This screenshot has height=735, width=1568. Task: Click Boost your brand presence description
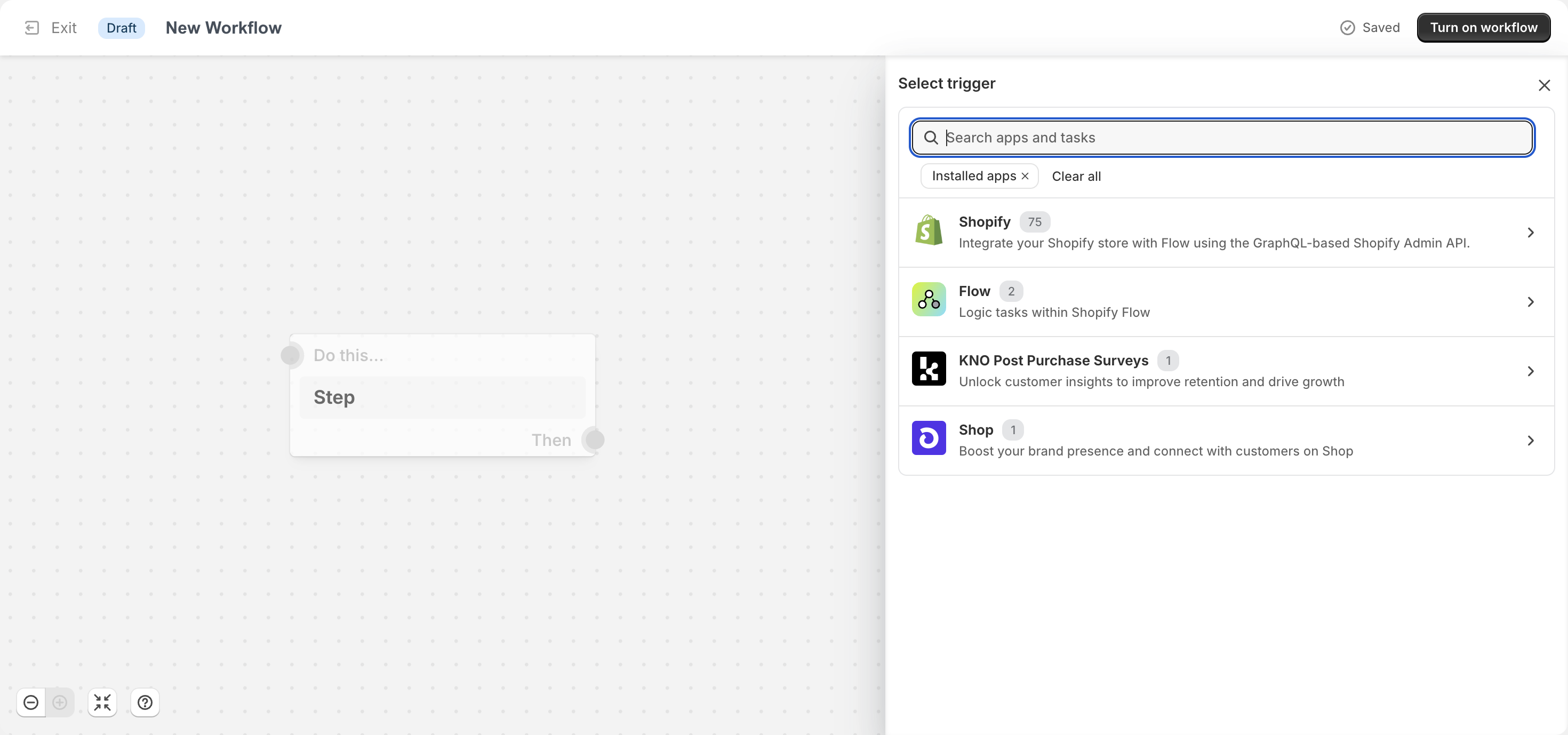1156,451
